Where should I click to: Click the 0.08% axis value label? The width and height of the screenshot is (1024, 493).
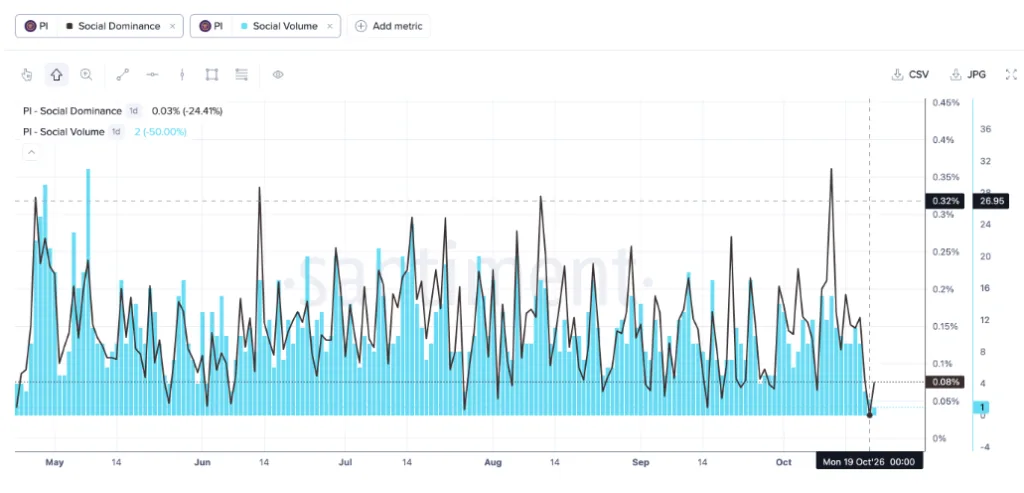point(944,382)
